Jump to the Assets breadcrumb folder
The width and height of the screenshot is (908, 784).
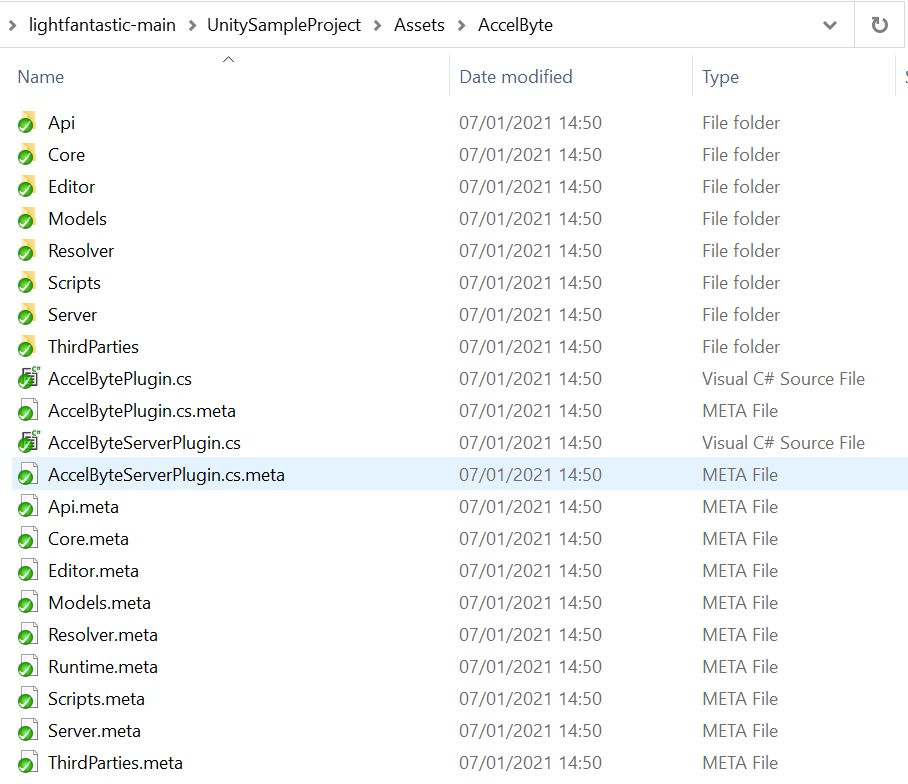419,25
